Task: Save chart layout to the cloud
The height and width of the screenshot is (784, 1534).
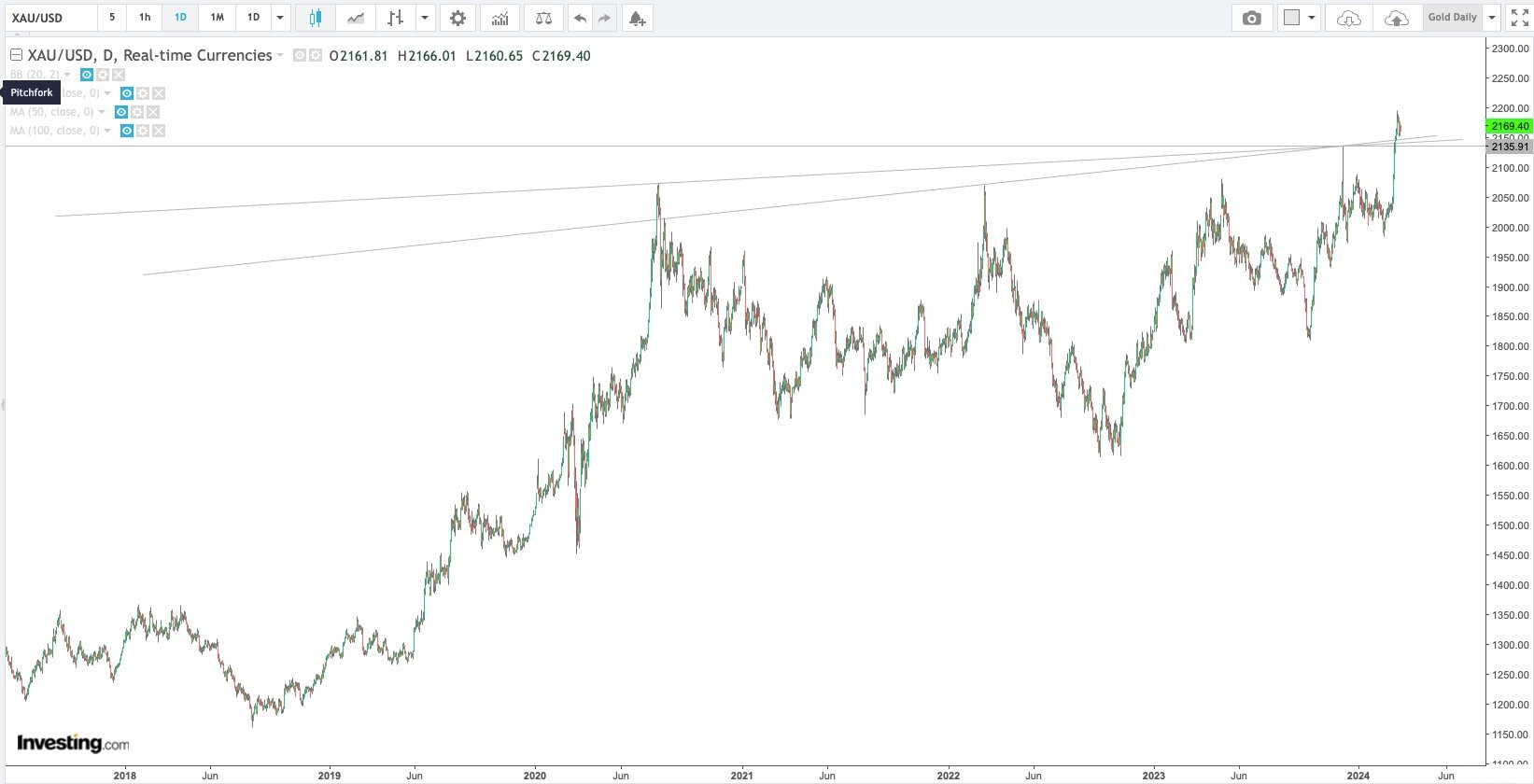Action: coord(1397,18)
